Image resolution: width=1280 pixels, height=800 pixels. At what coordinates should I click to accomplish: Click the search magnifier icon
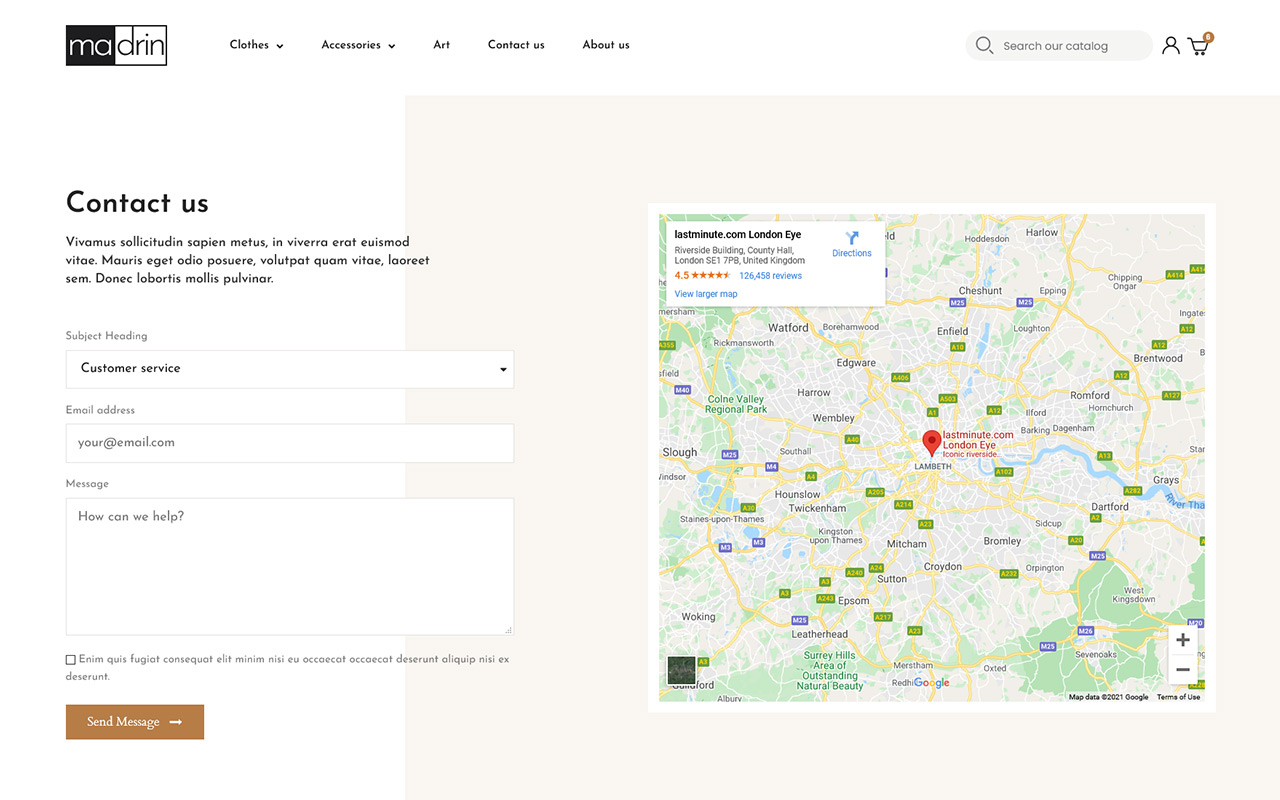point(984,45)
